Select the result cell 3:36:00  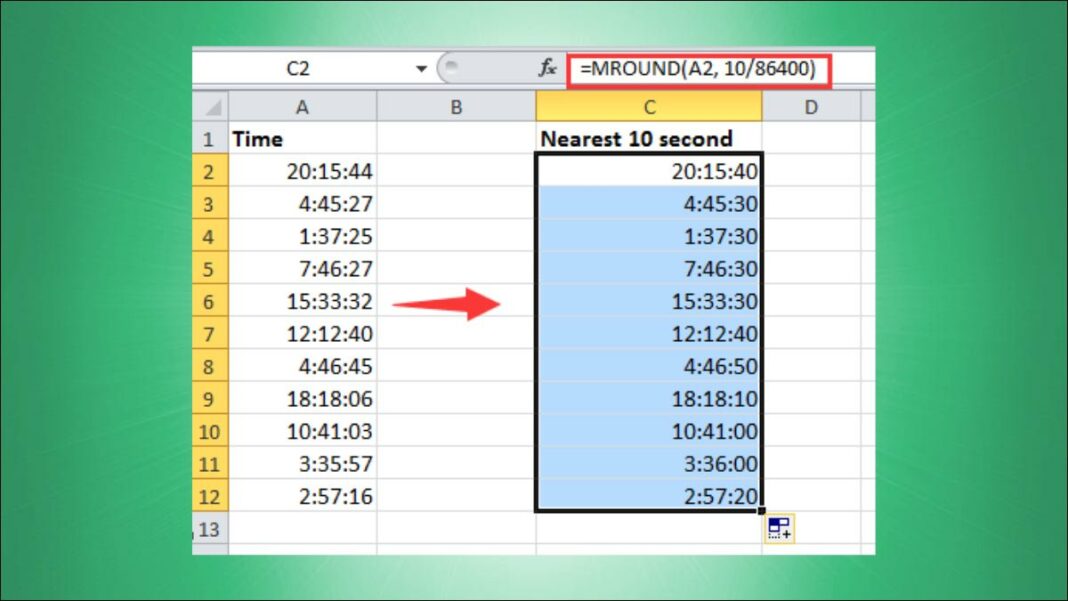(x=649, y=464)
